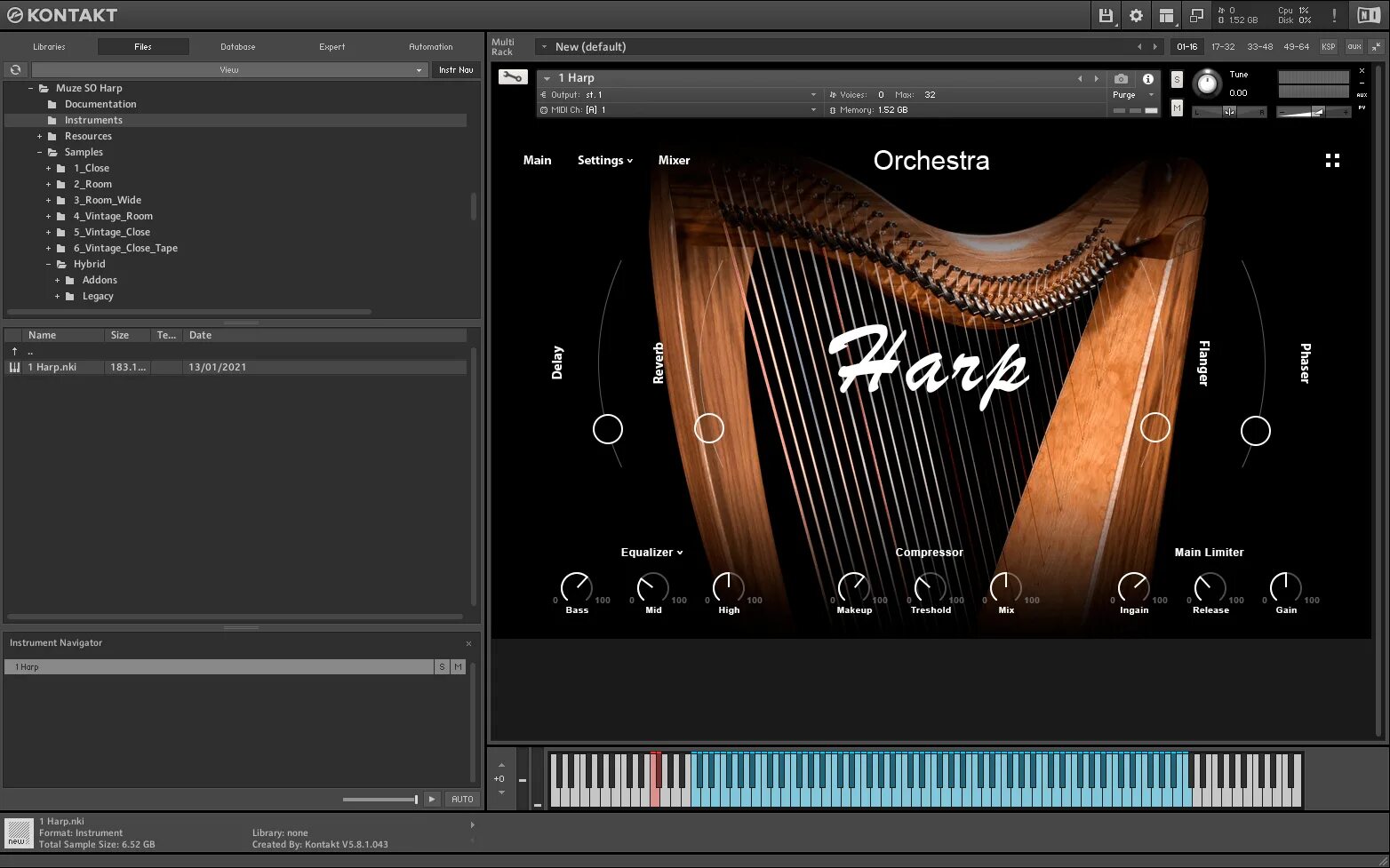Switch to Libraries tab

tap(49, 46)
